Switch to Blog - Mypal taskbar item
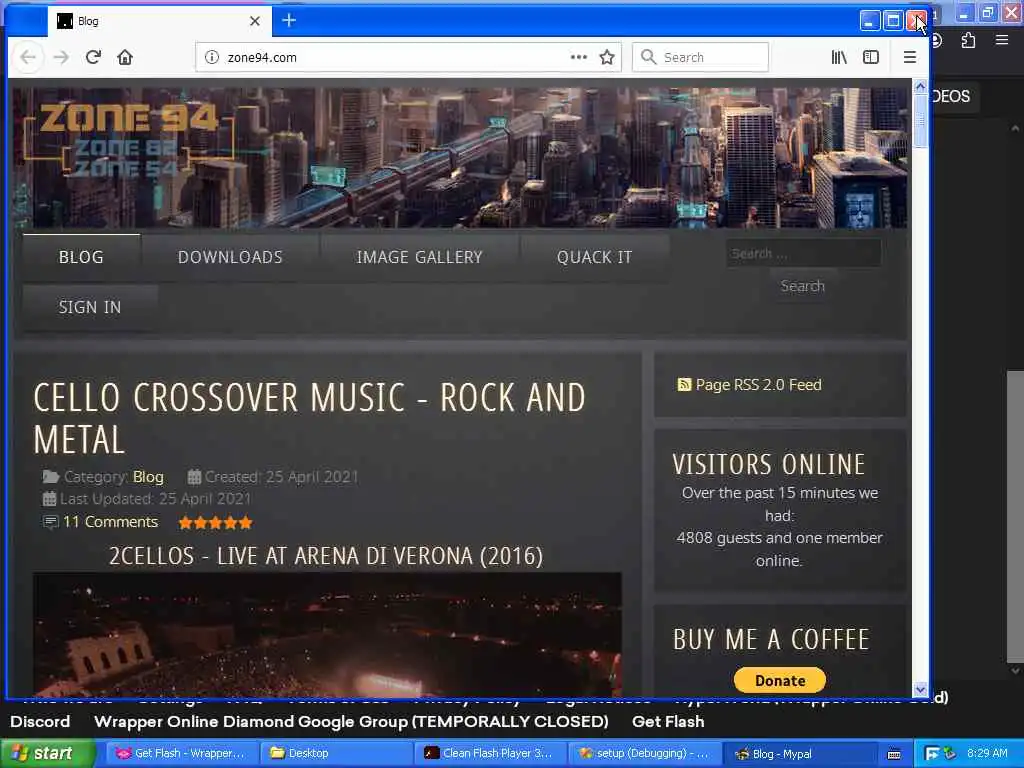The image size is (1024, 768). 799,754
